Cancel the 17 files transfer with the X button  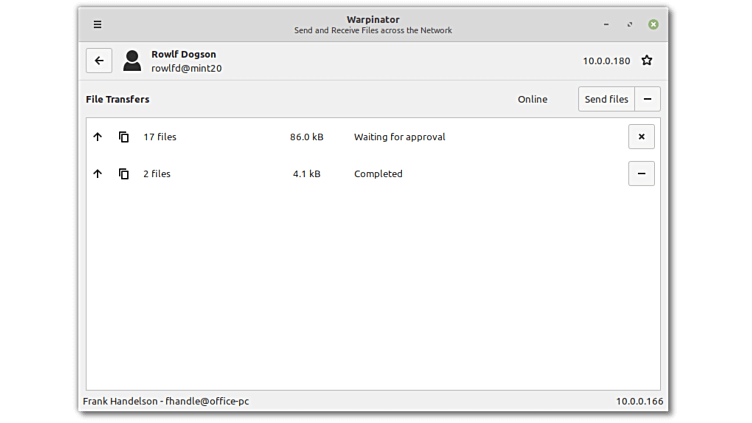click(641, 137)
